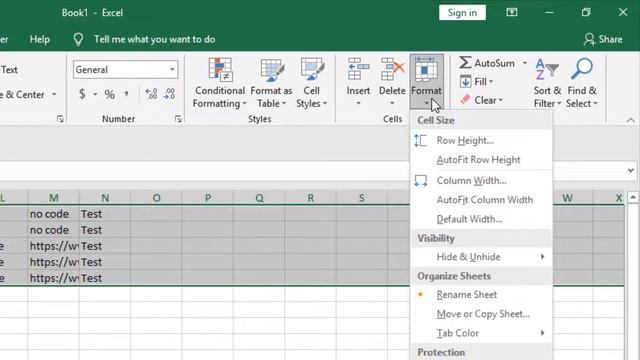Viewport: 640px width, 360px height.
Task: Select column M header
Action: [x=53, y=198]
